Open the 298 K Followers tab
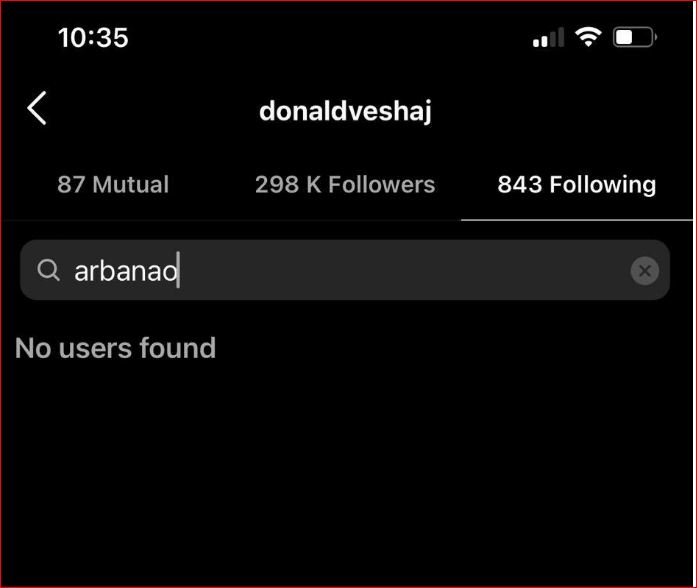 pos(345,185)
